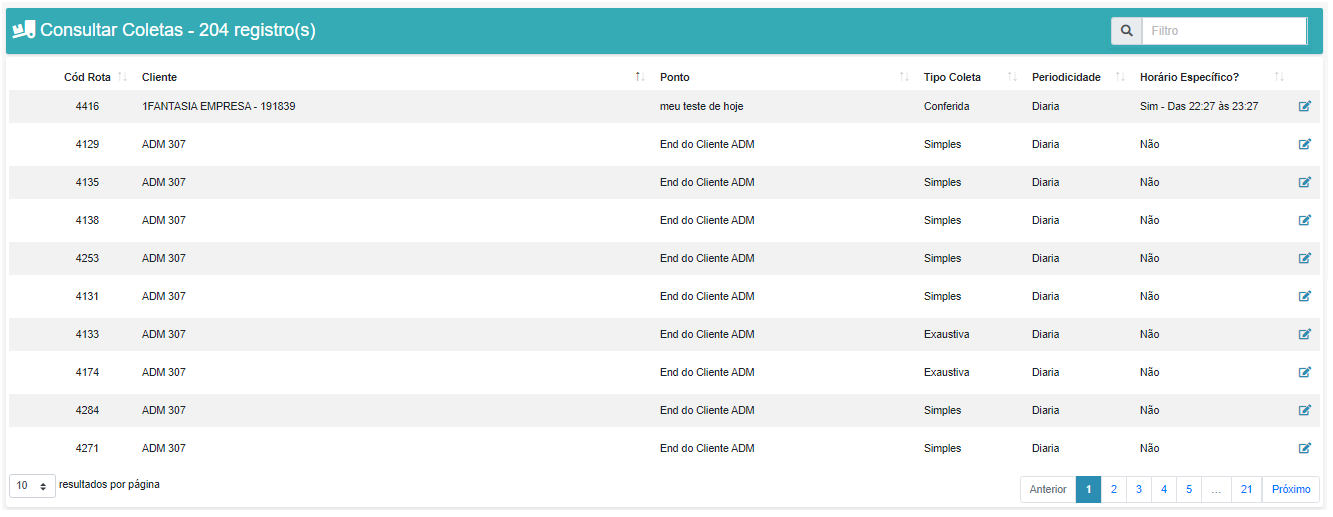1333x517 pixels.
Task: Click edit icon for route 4271
Action: [x=1304, y=448]
